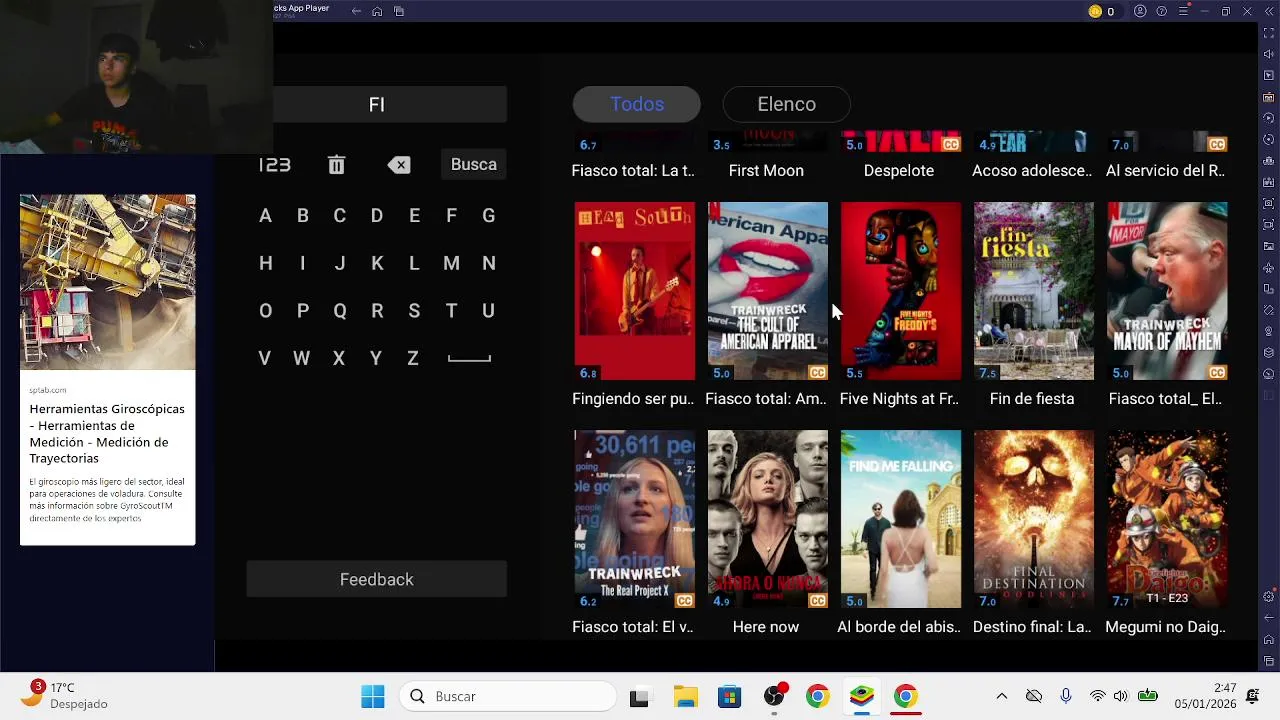Open the Herramientas Giroscópicas ad link
This screenshot has height=720, width=1280.
(x=107, y=433)
